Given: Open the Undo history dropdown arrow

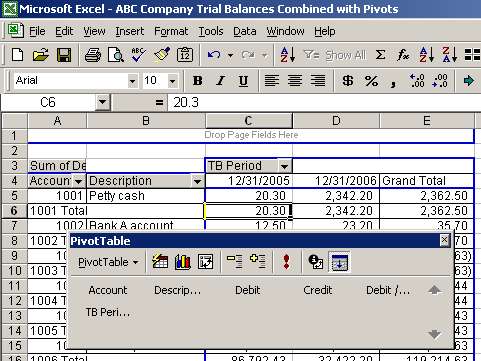Looking at the screenshot, I should point(230,55).
